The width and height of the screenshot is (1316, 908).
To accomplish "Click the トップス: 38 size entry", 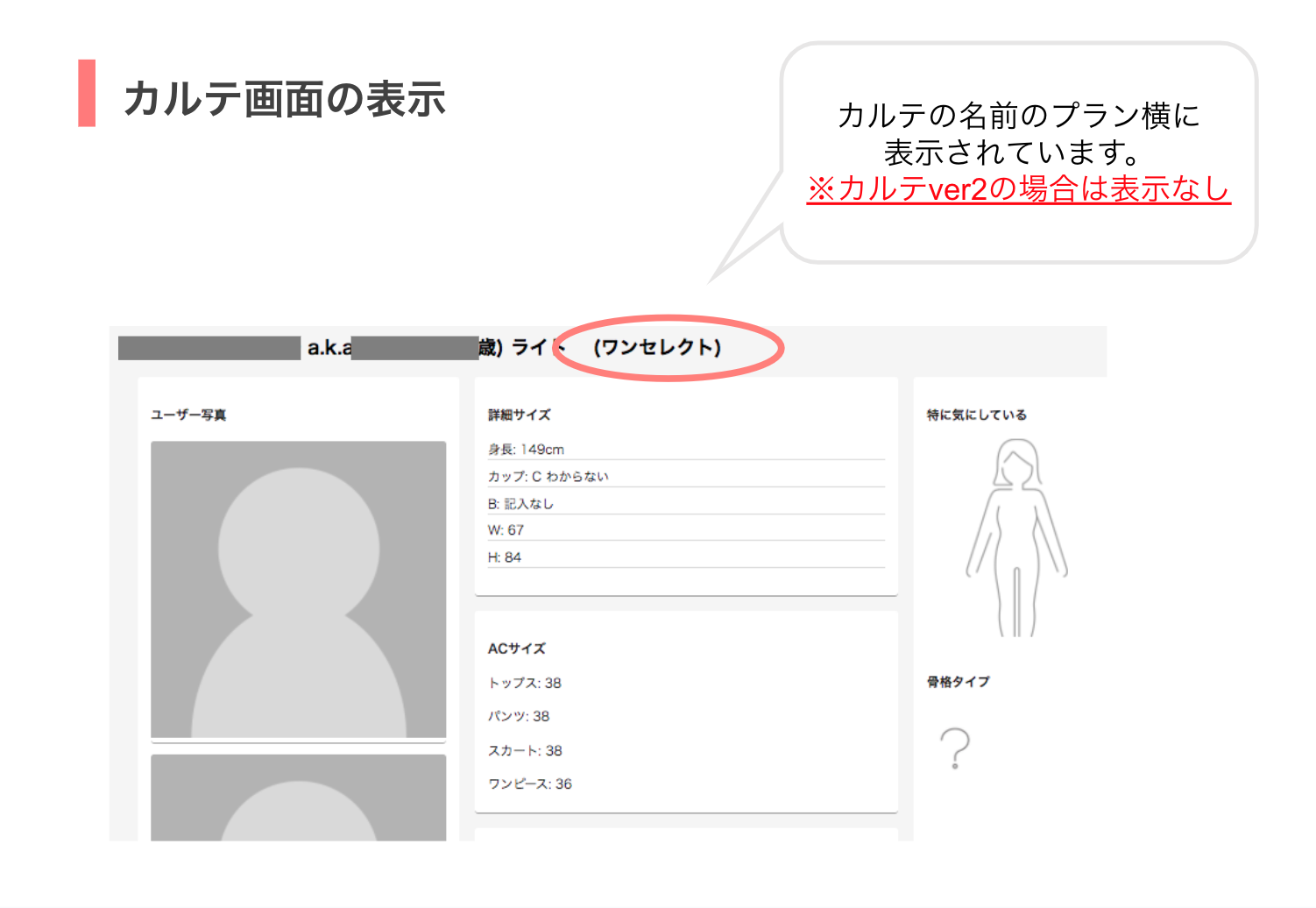I will pyautogui.click(x=525, y=683).
